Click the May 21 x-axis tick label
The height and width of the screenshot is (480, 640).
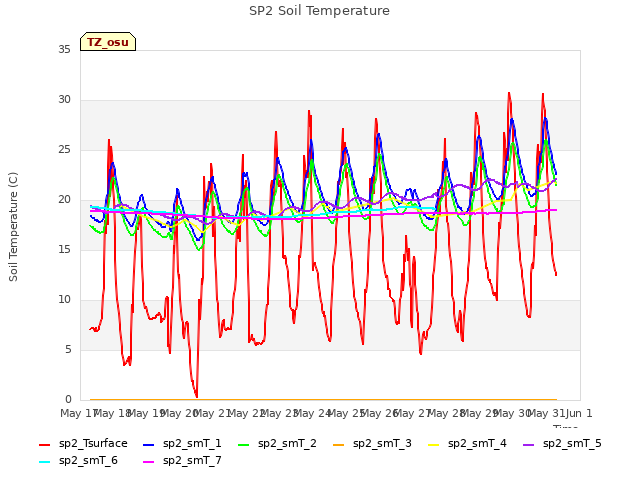pyautogui.click(x=213, y=413)
